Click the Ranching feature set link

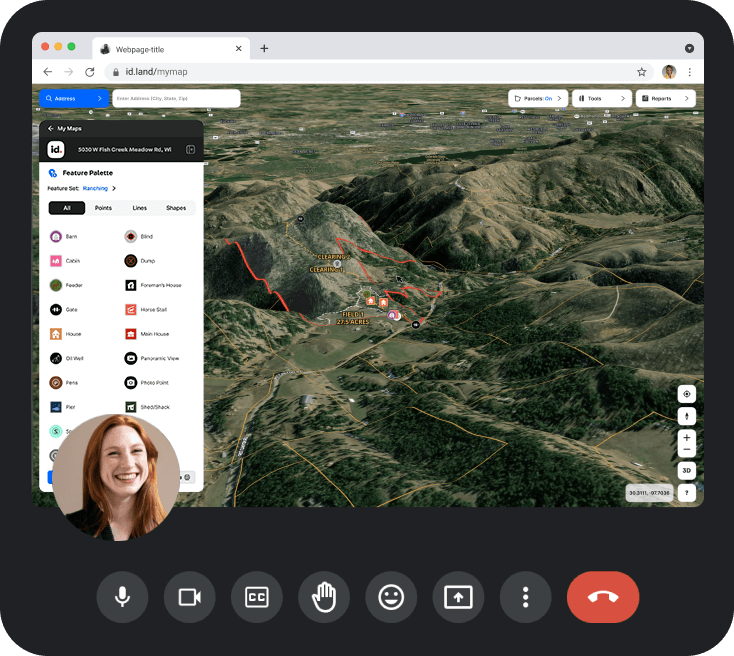95,189
